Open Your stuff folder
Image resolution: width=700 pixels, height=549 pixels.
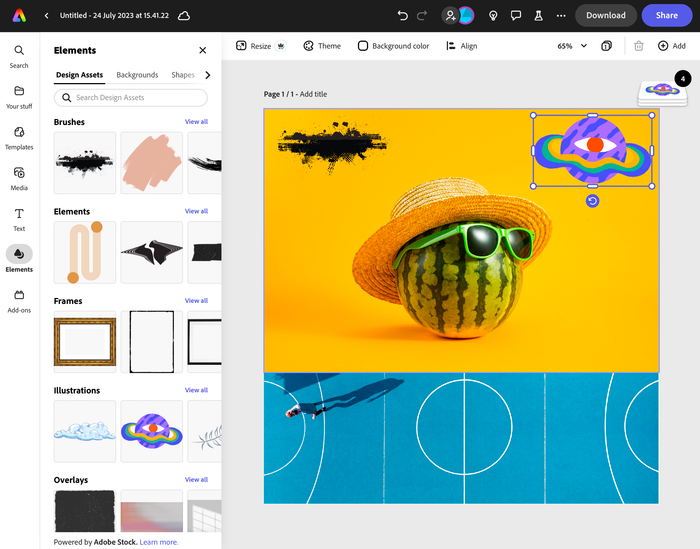18,96
